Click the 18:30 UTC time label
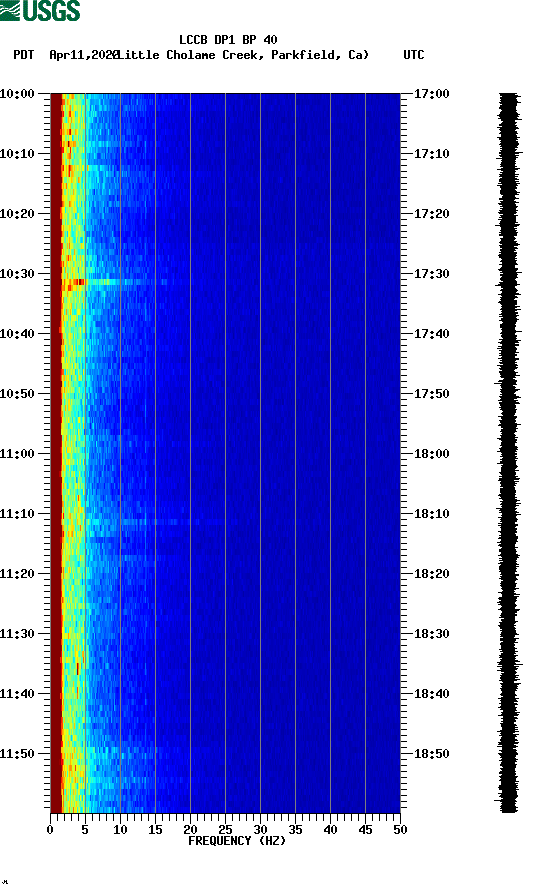 [432, 633]
